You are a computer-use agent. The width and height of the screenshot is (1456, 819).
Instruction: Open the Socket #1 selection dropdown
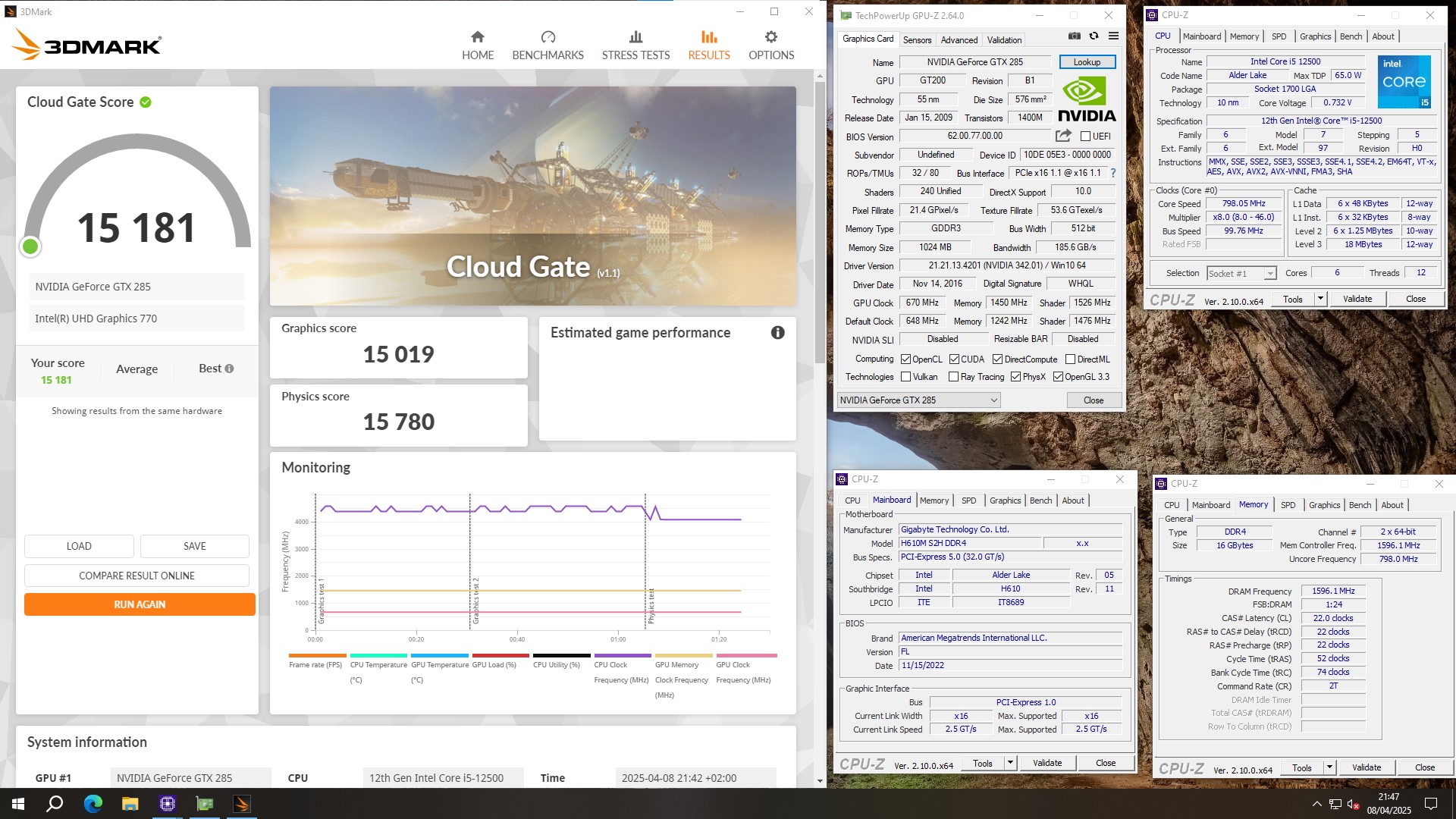(x=1241, y=274)
